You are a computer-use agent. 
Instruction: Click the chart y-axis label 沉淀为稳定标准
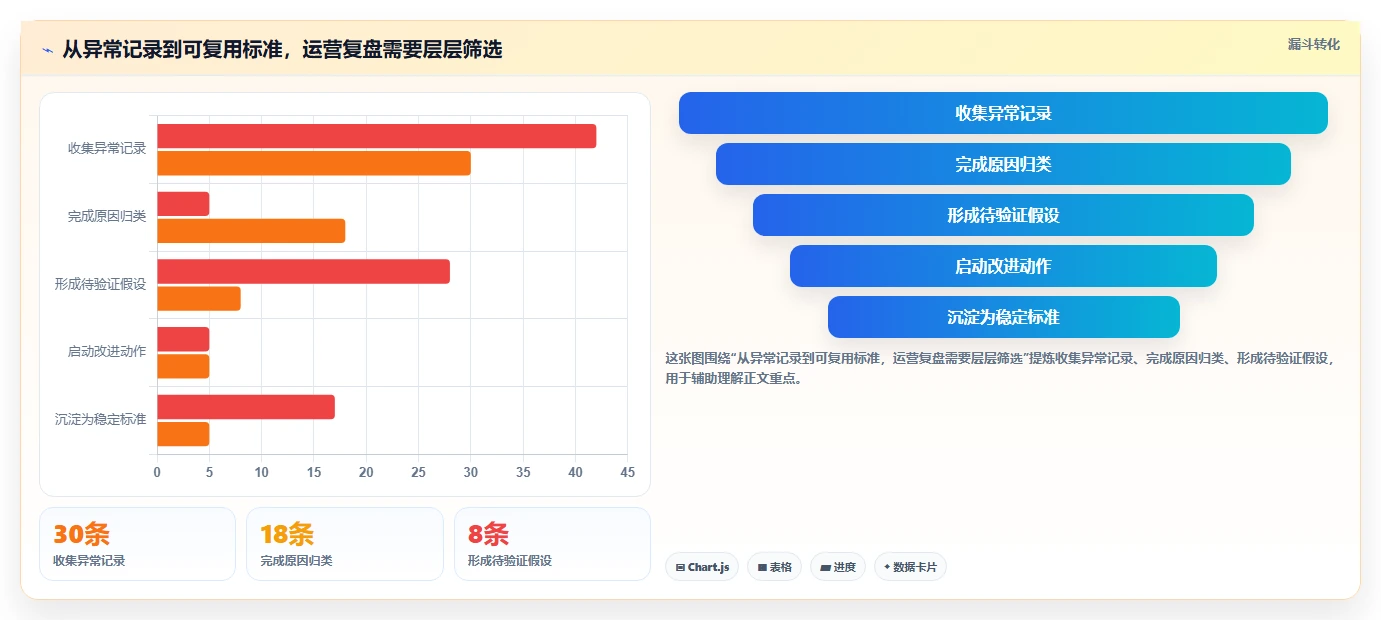(x=100, y=420)
